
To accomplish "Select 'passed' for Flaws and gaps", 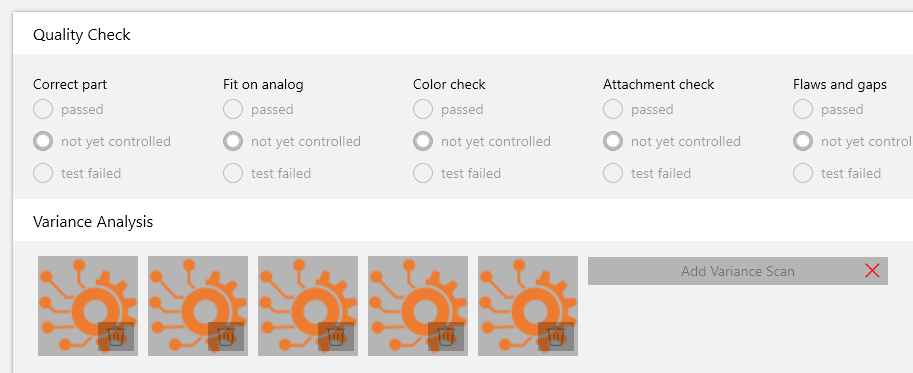I will 803,109.
